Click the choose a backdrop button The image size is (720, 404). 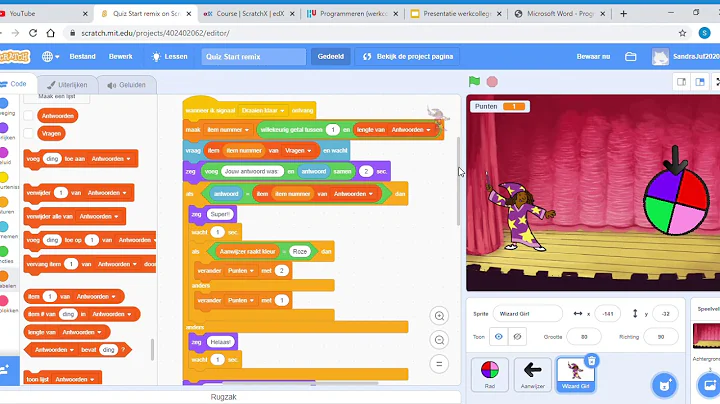pos(709,385)
